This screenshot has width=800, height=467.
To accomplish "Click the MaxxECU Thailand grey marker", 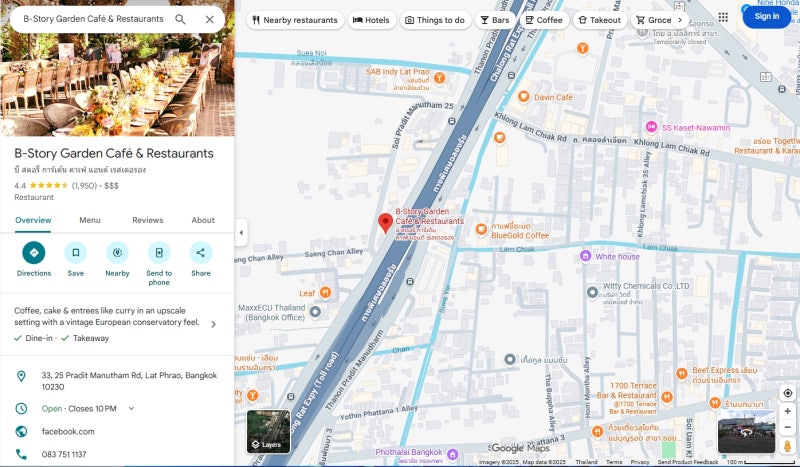I will [315, 311].
